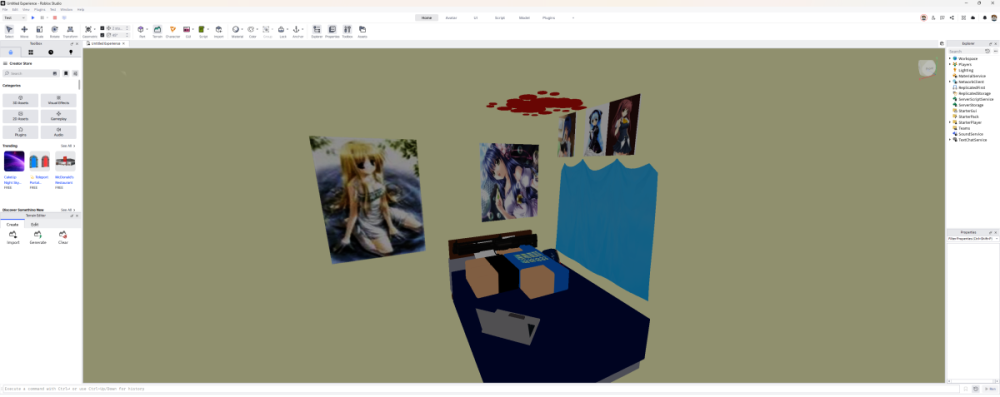1000x397 pixels.
Task: Expand the TextChatService node in Explorer
Action: pos(950,140)
